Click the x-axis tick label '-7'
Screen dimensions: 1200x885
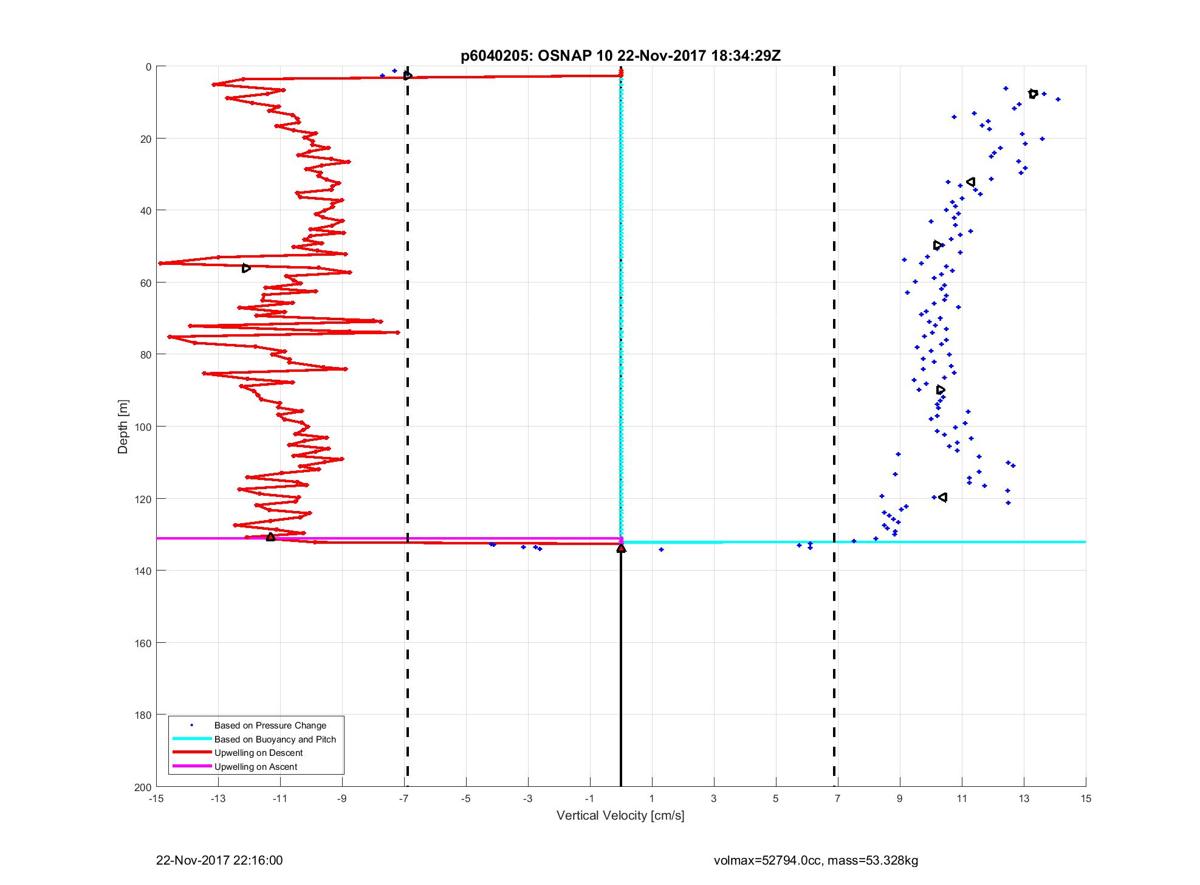404,798
